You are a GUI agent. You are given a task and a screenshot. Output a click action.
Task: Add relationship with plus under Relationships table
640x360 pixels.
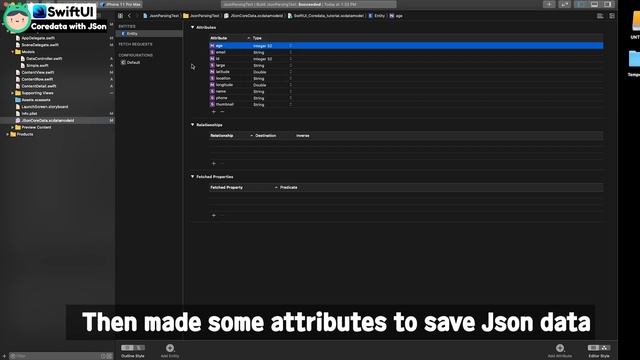[x=213, y=163]
